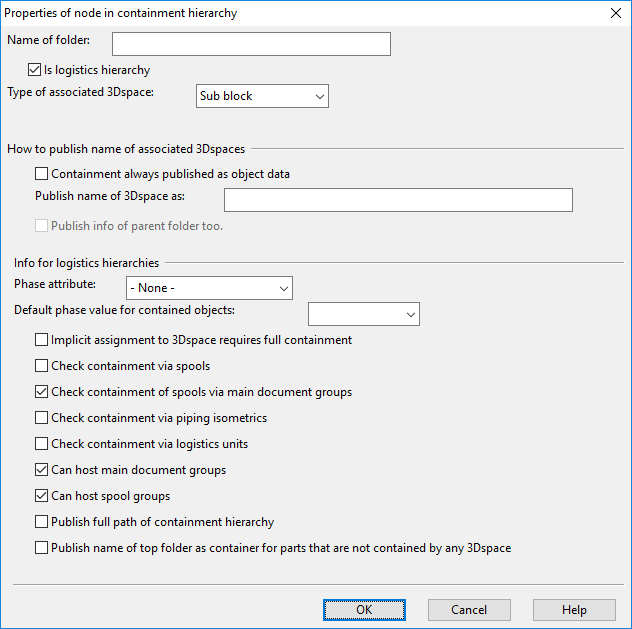Enable Publish full path of containment hierarchy

(42, 522)
